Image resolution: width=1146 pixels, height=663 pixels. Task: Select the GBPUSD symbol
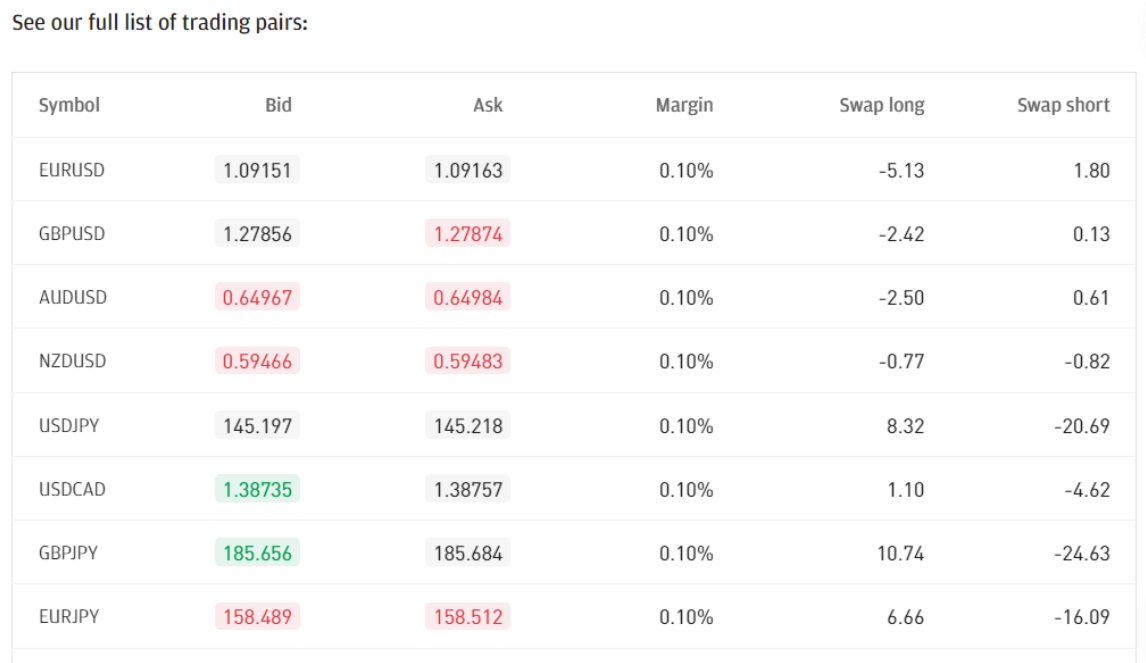click(x=72, y=234)
